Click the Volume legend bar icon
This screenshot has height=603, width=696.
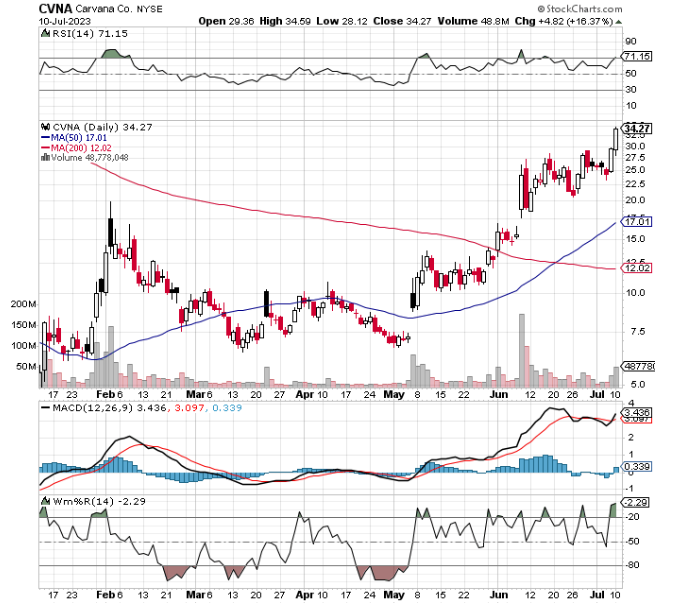tap(44, 157)
